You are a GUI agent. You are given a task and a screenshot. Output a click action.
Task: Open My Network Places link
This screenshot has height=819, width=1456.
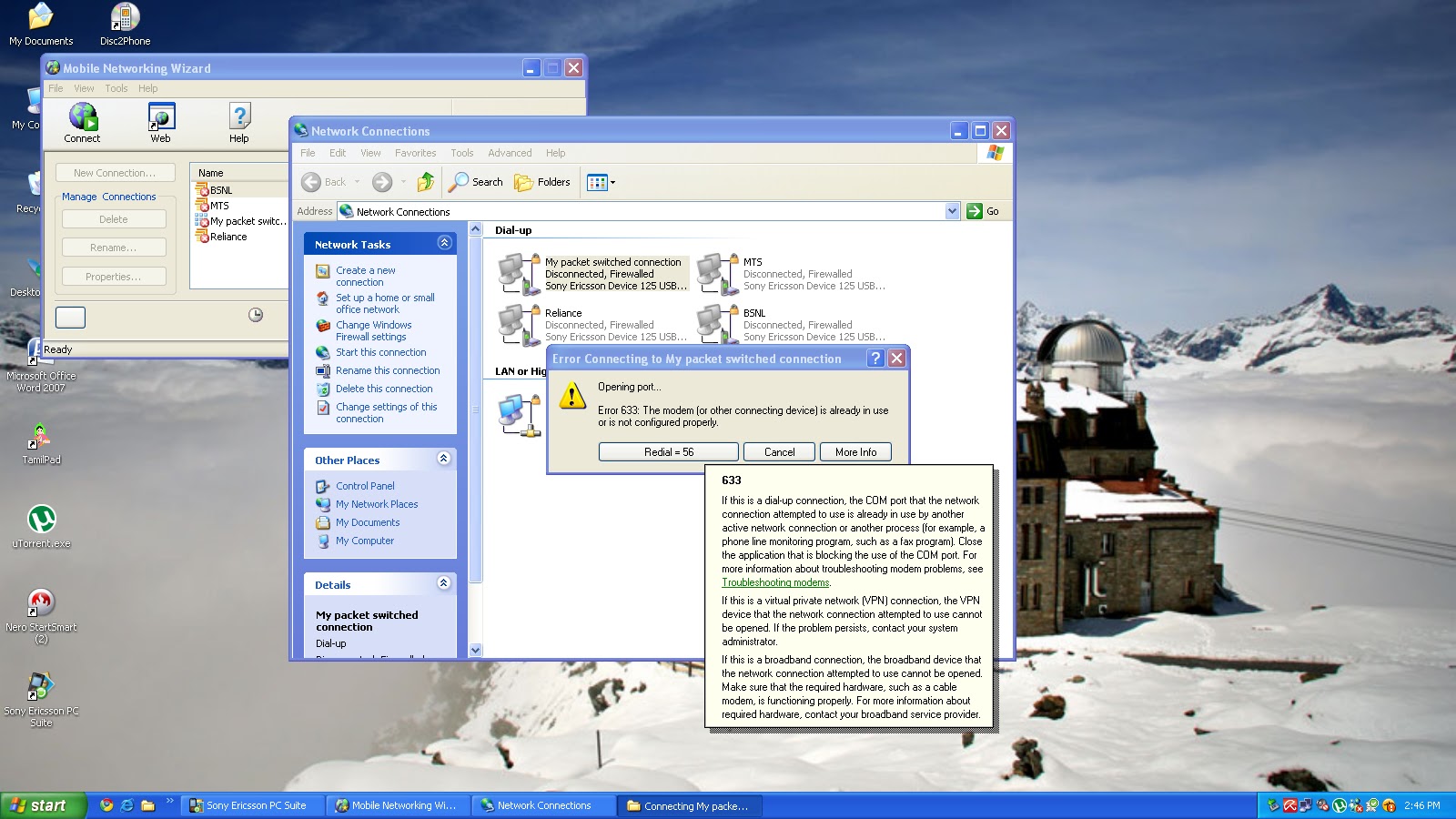[377, 504]
